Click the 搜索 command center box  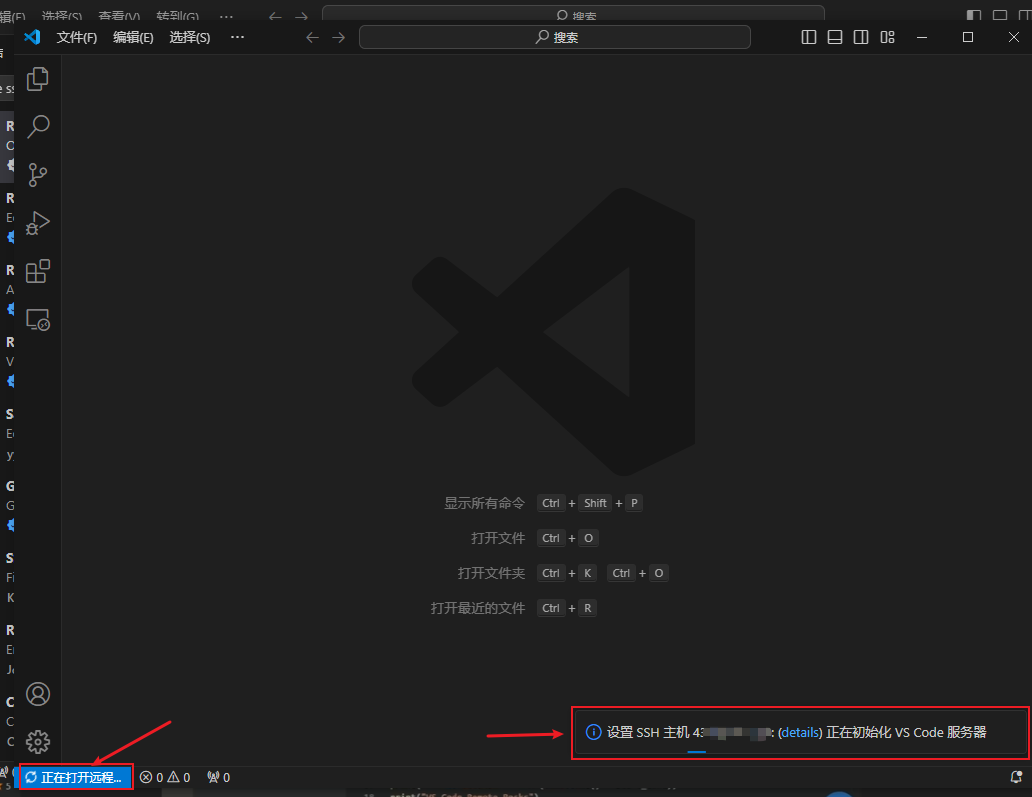pyautogui.click(x=555, y=37)
